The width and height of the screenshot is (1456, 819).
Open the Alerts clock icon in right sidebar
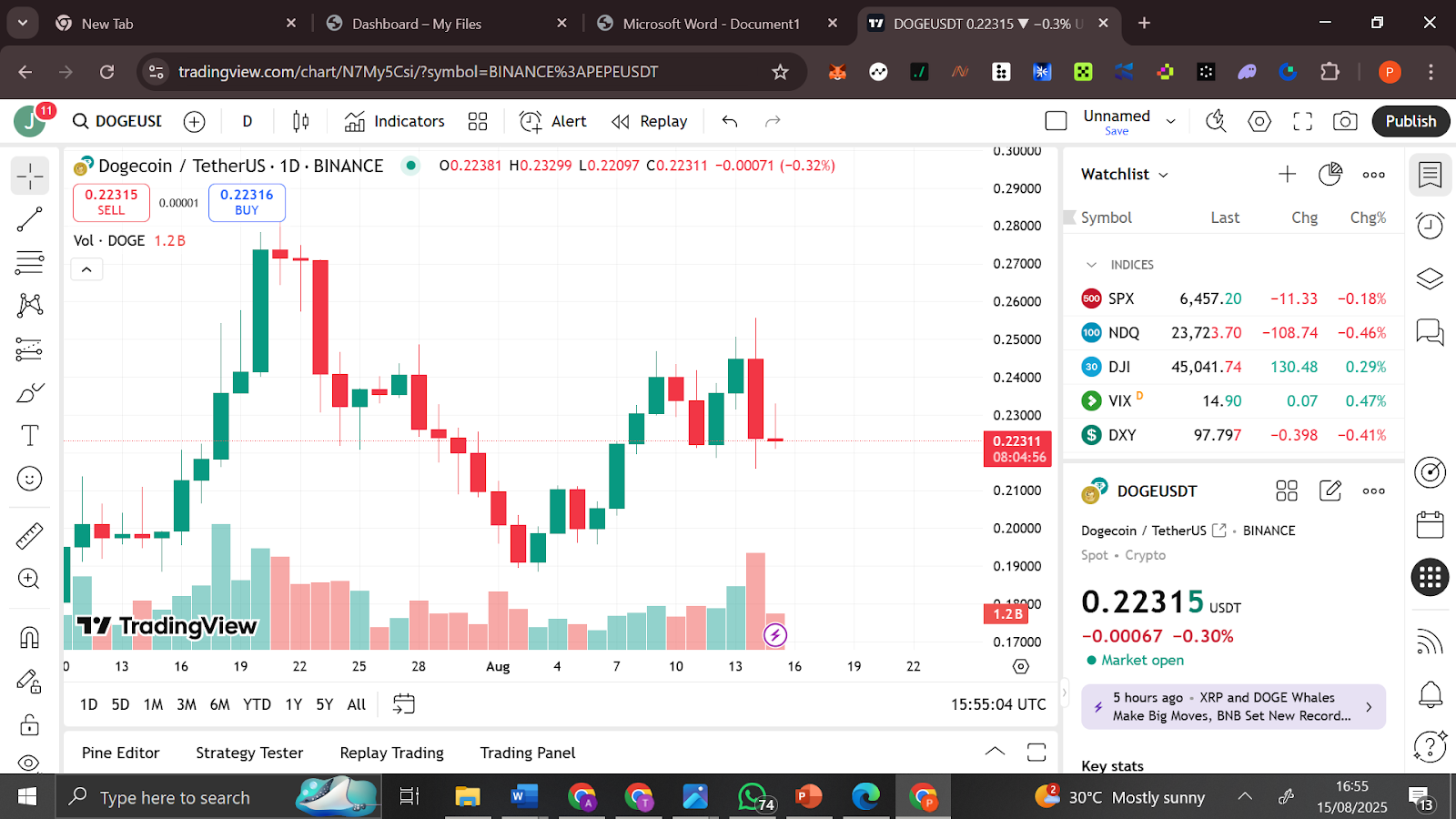click(x=1431, y=225)
